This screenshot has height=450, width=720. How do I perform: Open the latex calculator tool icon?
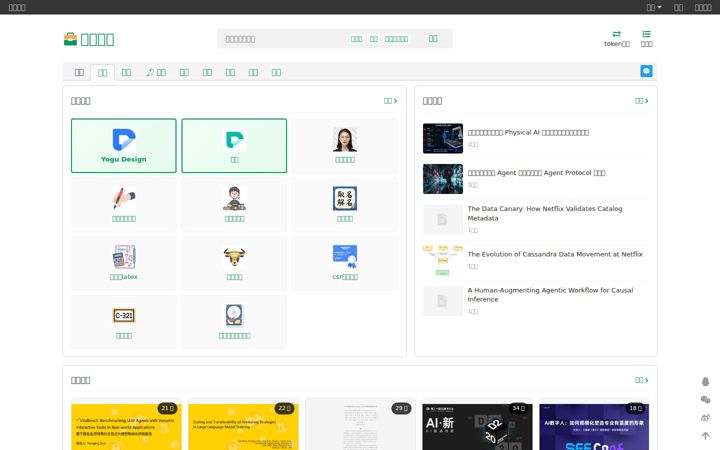[x=124, y=256]
